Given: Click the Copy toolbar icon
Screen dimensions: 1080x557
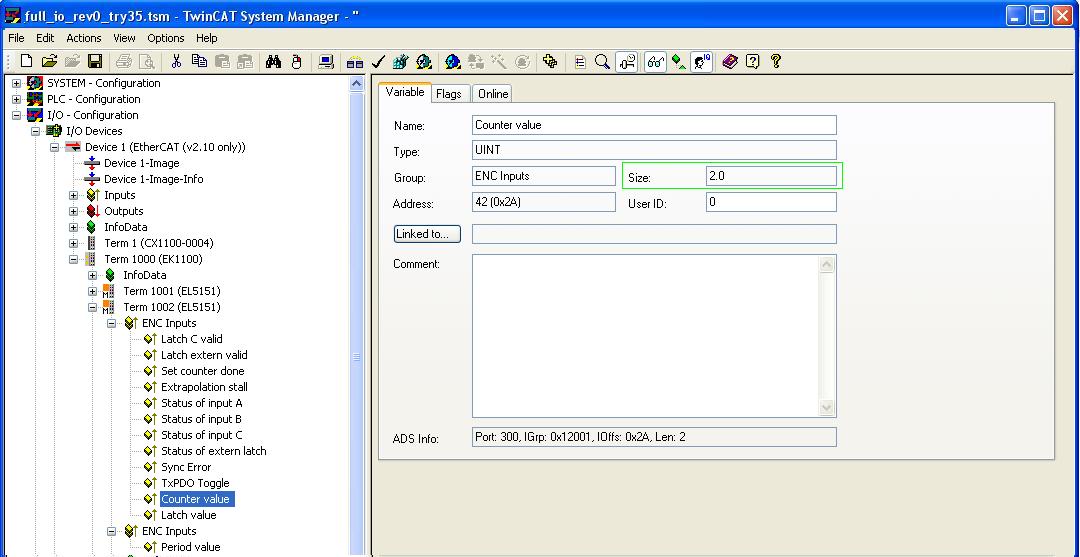Looking at the screenshot, I should [x=200, y=61].
